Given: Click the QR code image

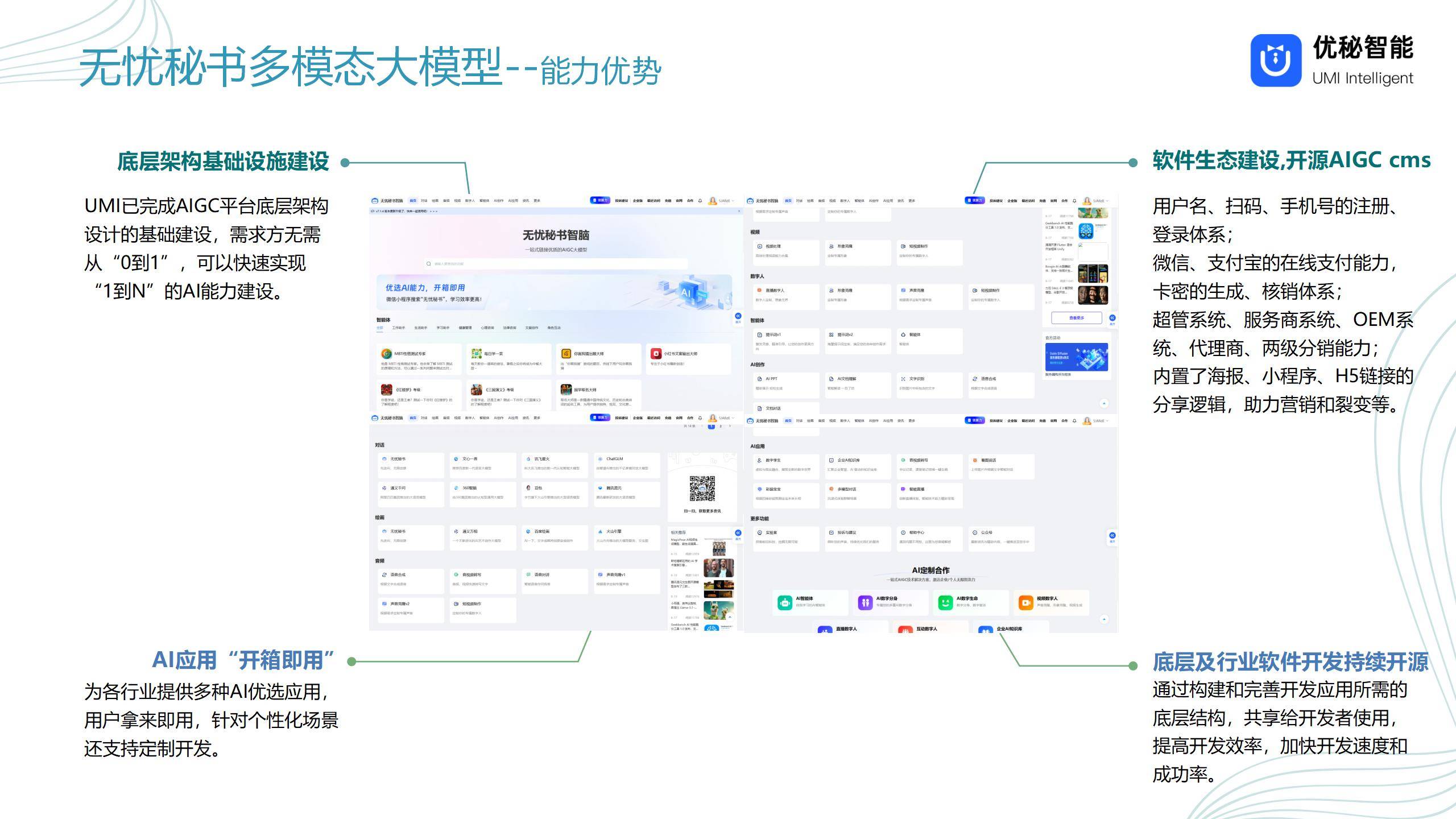Looking at the screenshot, I should pos(702,489).
